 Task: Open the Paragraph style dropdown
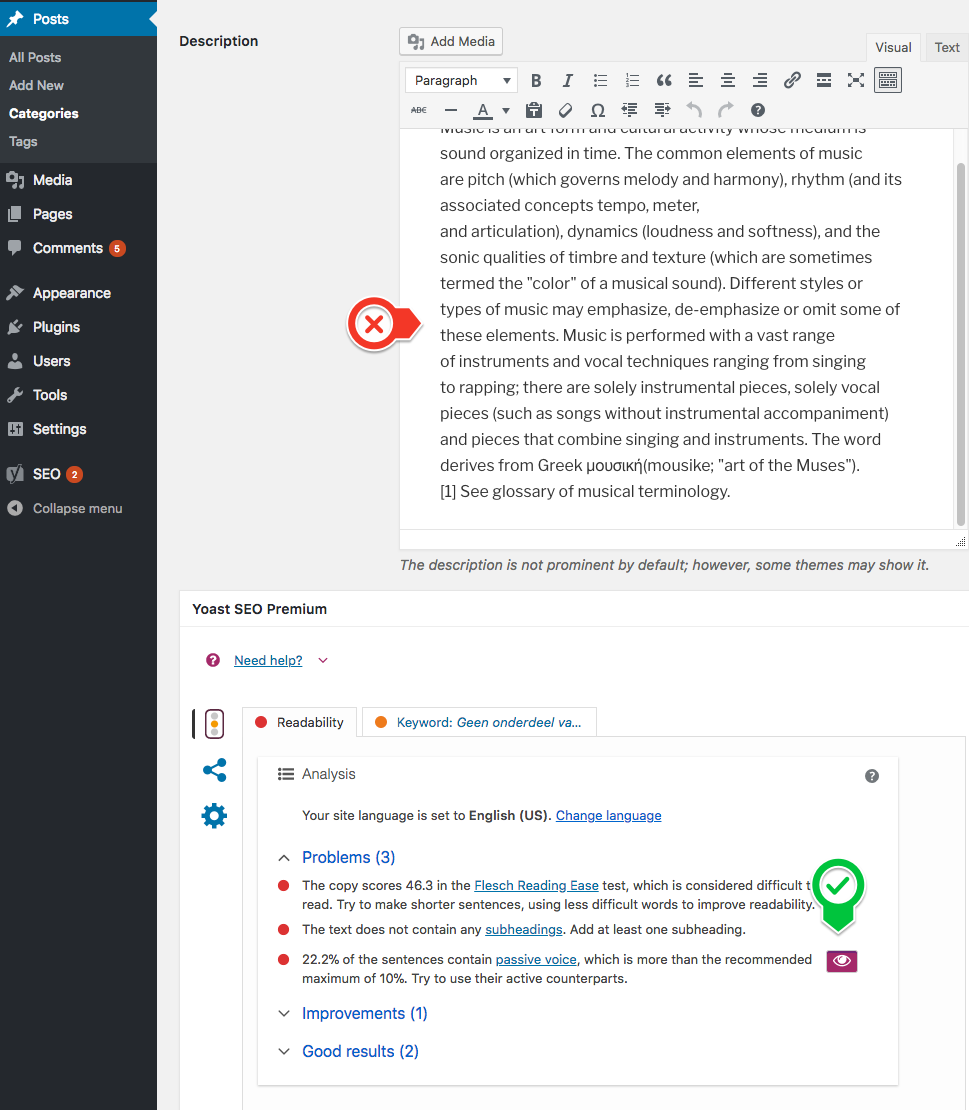point(460,80)
